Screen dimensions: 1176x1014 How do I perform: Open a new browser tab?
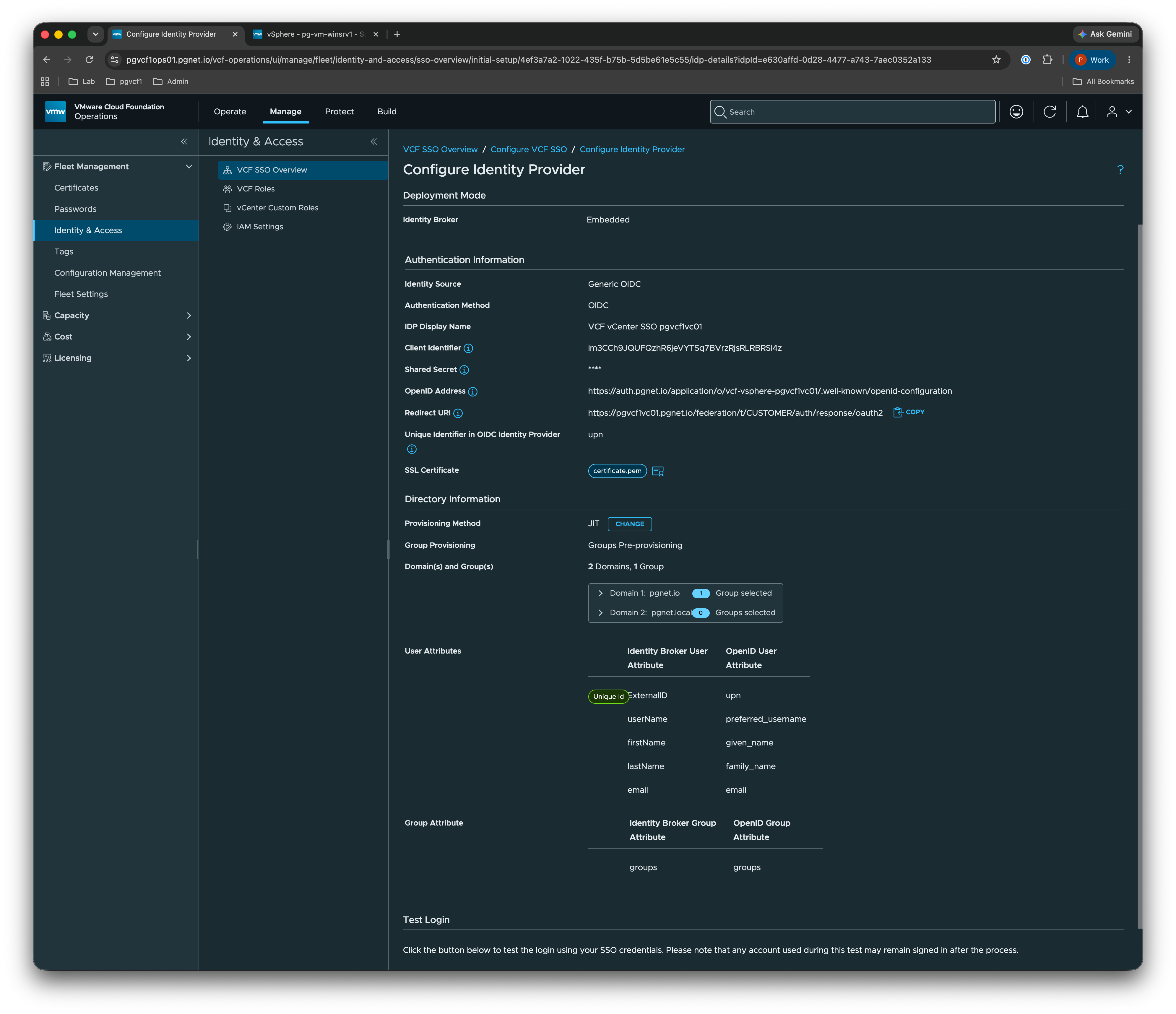[397, 34]
